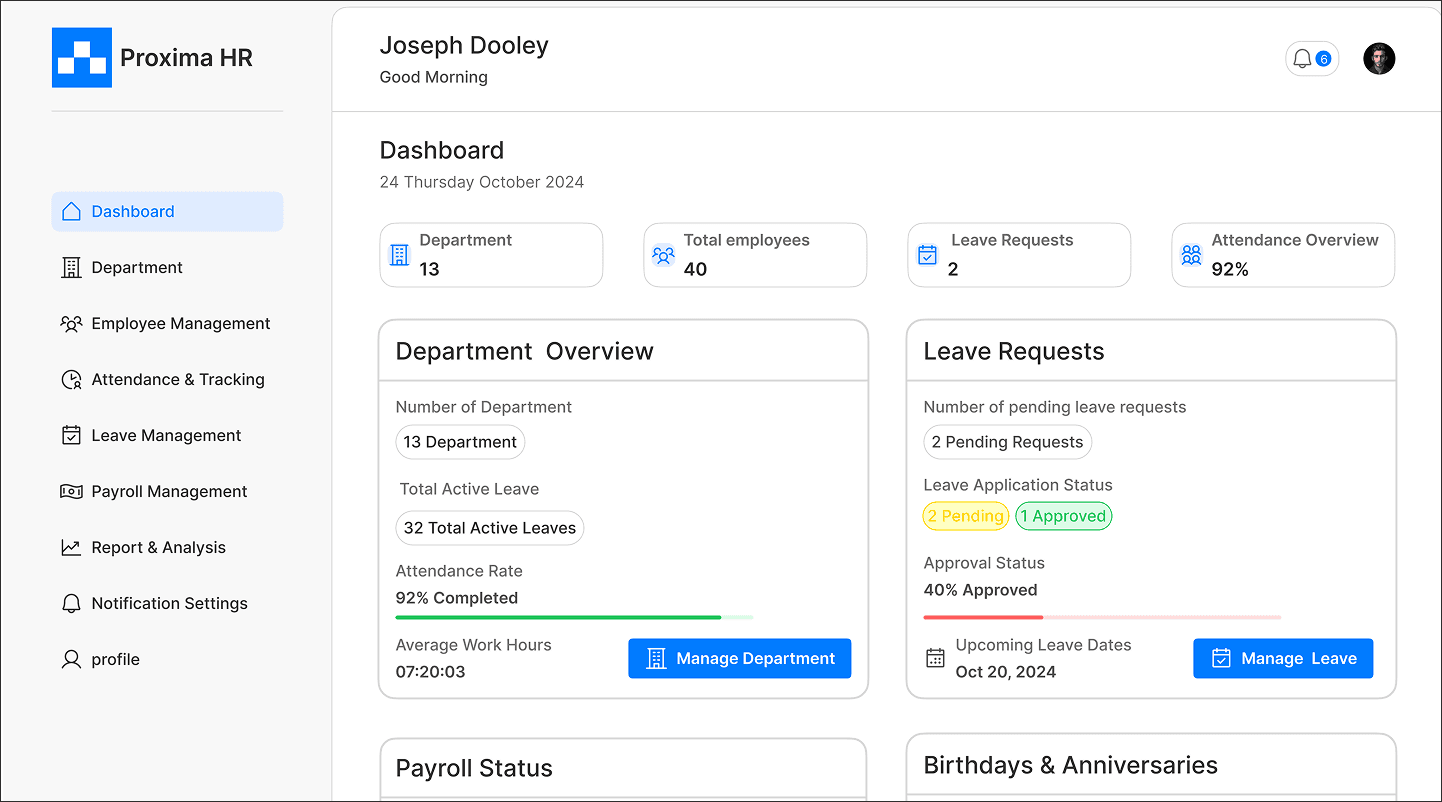The height and width of the screenshot is (802, 1442).
Task: Click the Leave Requests panel heading
Action: click(x=1014, y=351)
